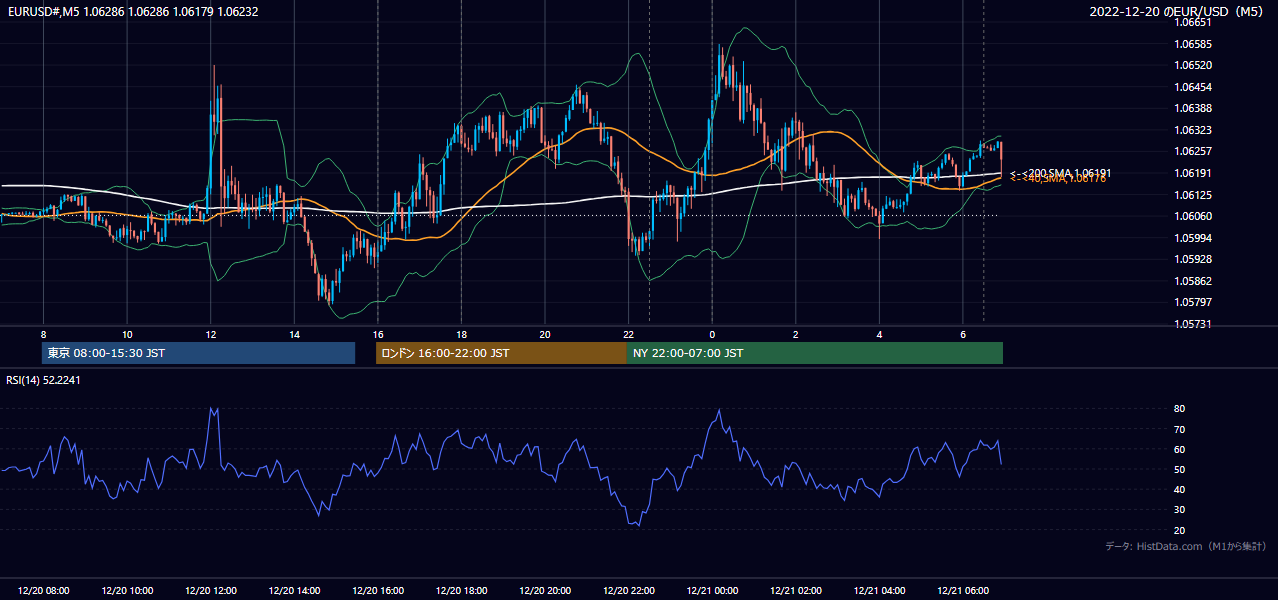Click price axis value 1.05994
Image resolution: width=1278 pixels, height=600 pixels.
coord(1193,238)
